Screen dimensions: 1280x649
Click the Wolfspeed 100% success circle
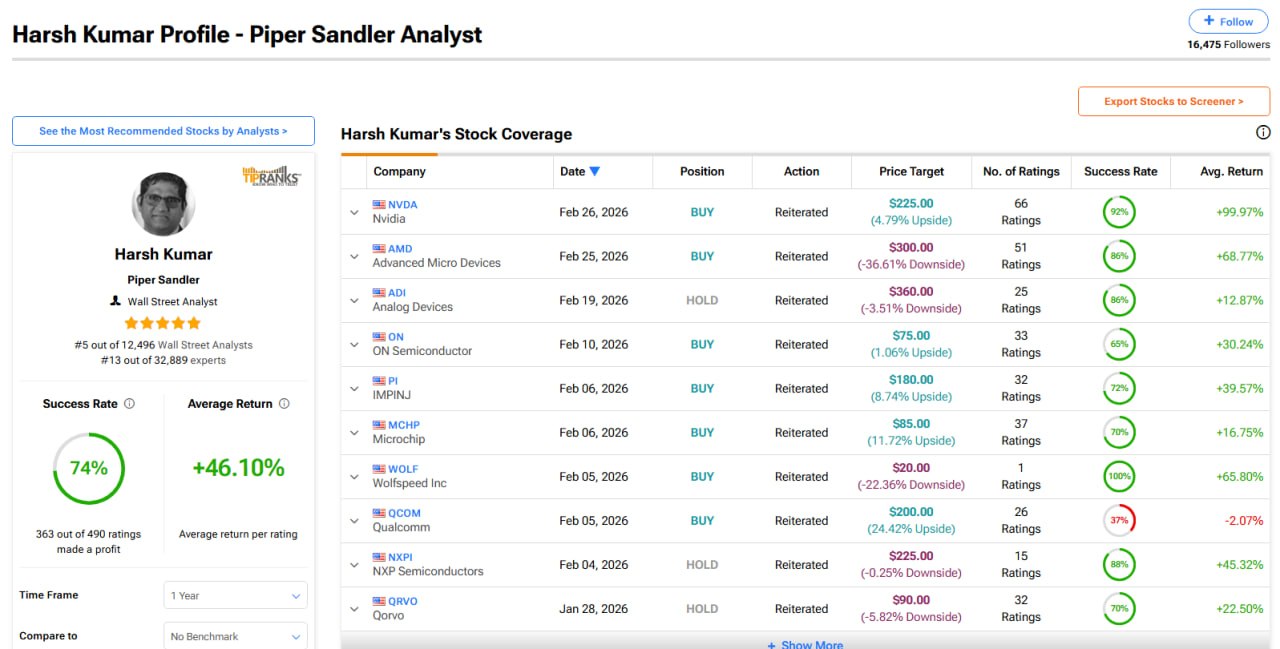click(1119, 476)
